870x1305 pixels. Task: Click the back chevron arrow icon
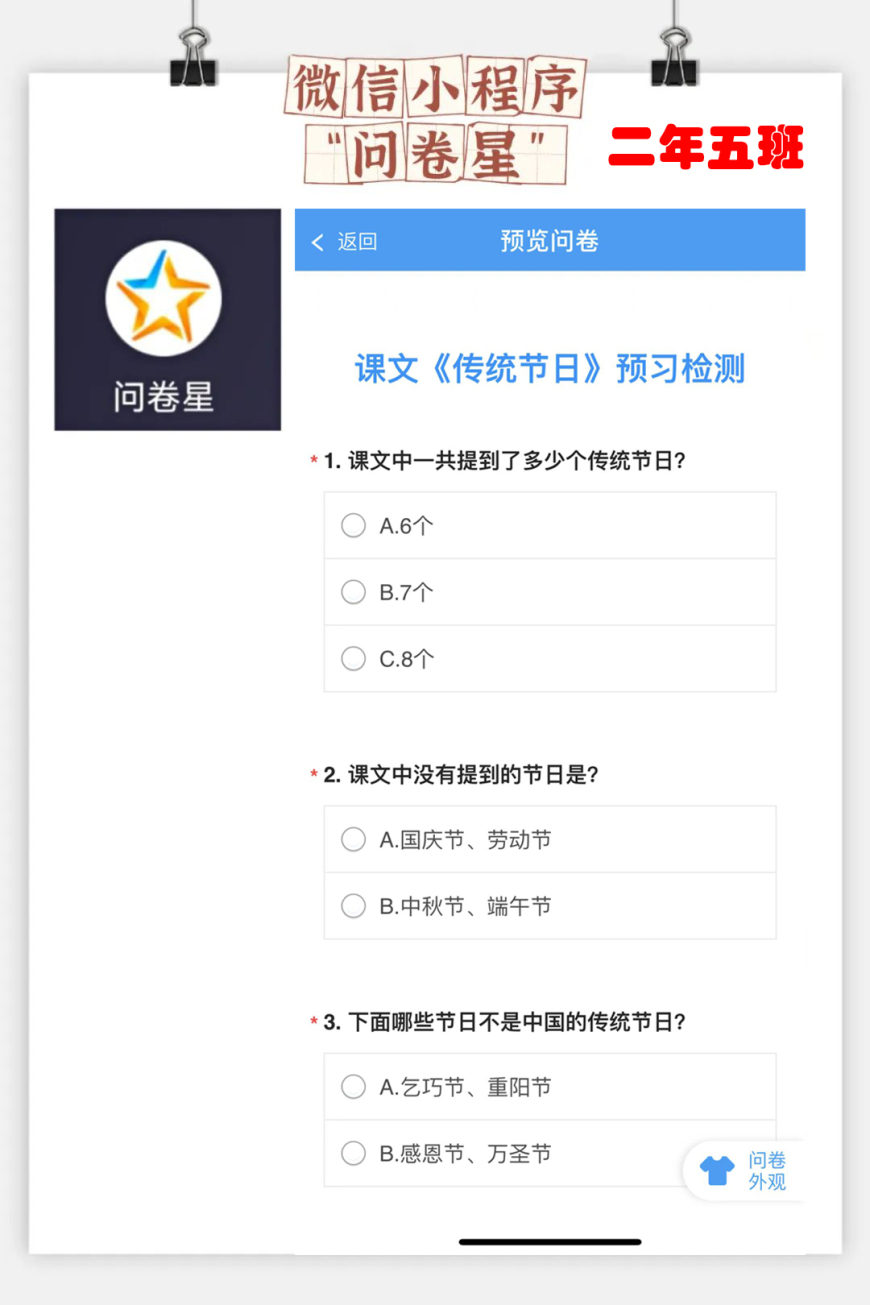318,242
